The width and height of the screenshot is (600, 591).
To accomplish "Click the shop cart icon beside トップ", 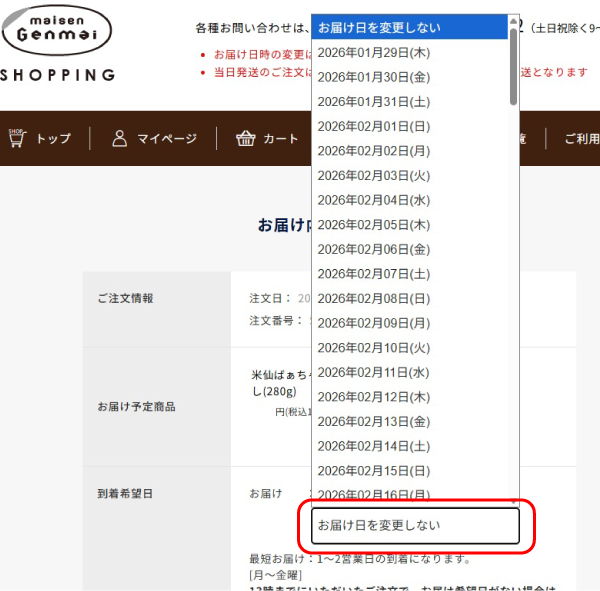I will point(17,138).
